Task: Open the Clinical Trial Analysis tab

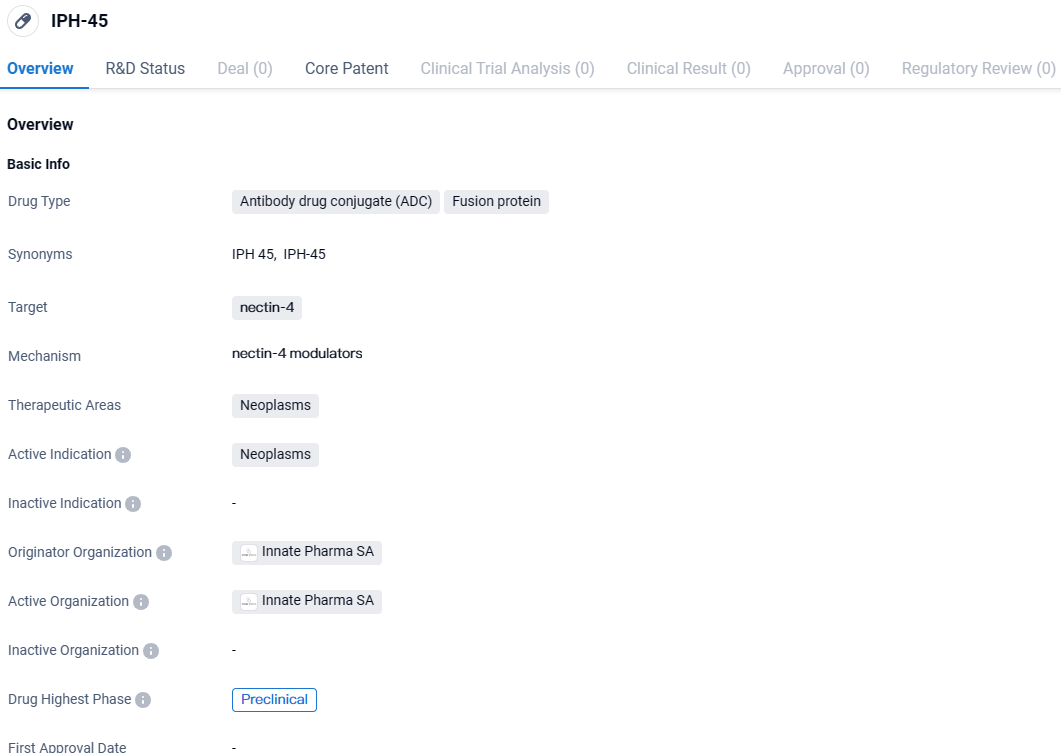Action: click(x=507, y=68)
